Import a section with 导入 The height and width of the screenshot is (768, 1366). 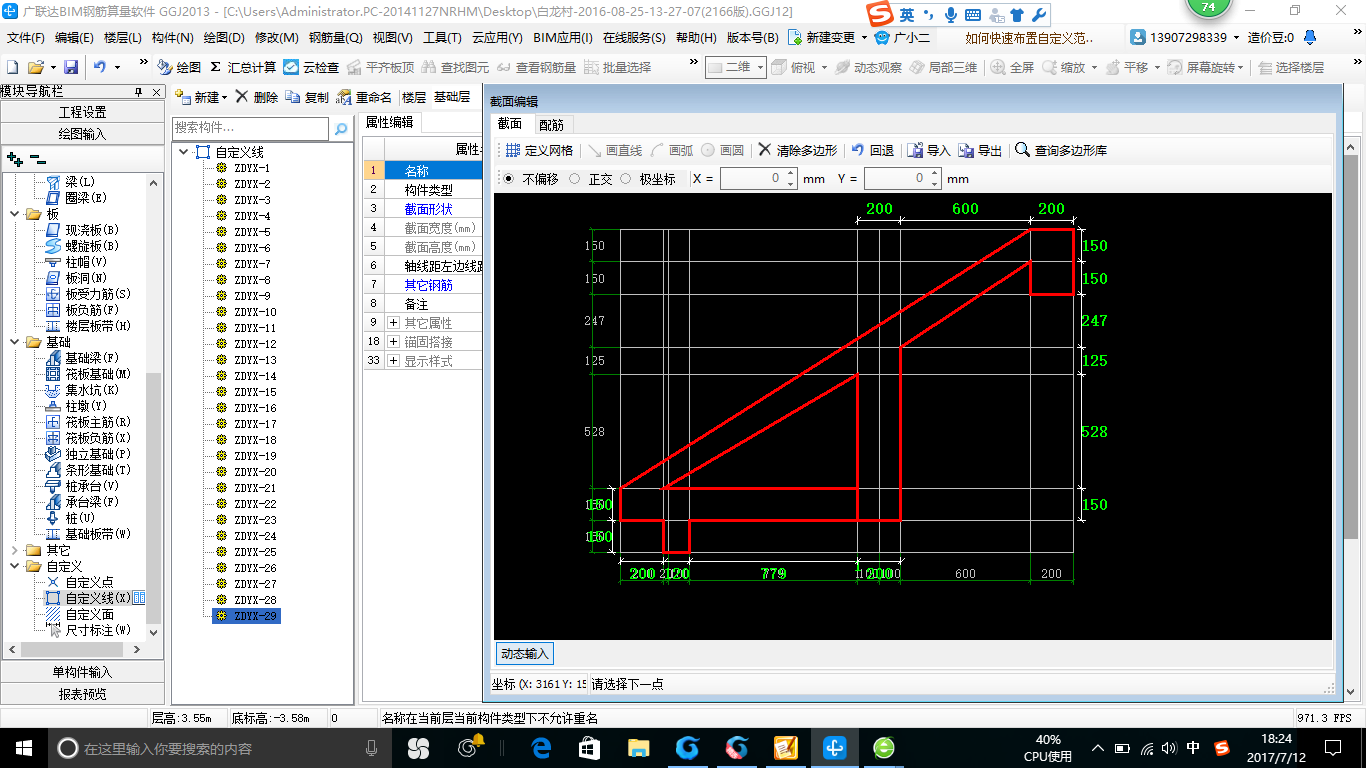(x=929, y=150)
